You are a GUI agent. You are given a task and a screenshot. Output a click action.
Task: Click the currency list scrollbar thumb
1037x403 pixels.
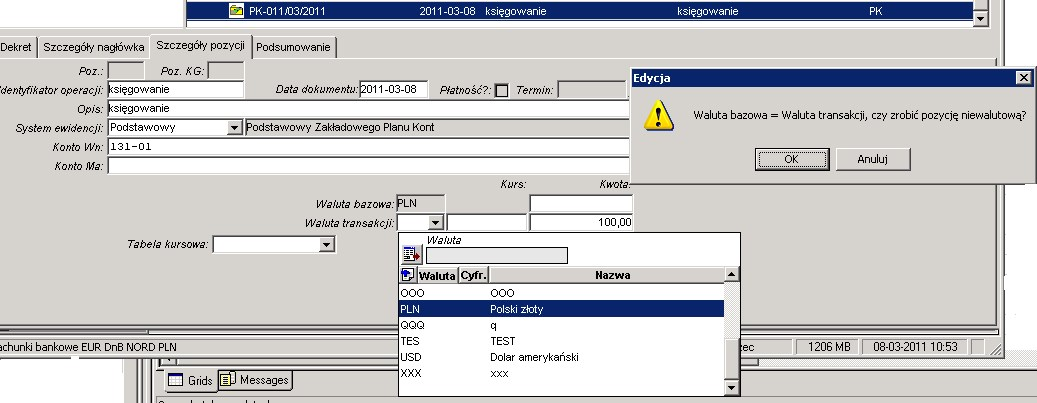(x=731, y=358)
